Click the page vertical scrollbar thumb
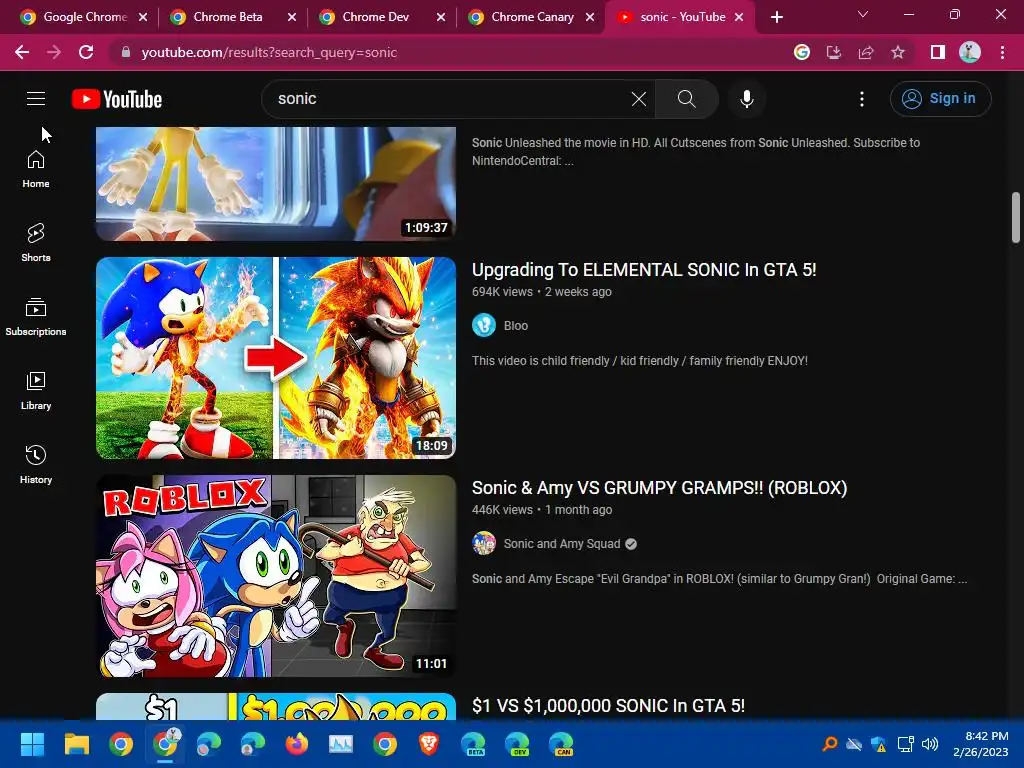Screen dimensions: 1024x768 point(1016,217)
